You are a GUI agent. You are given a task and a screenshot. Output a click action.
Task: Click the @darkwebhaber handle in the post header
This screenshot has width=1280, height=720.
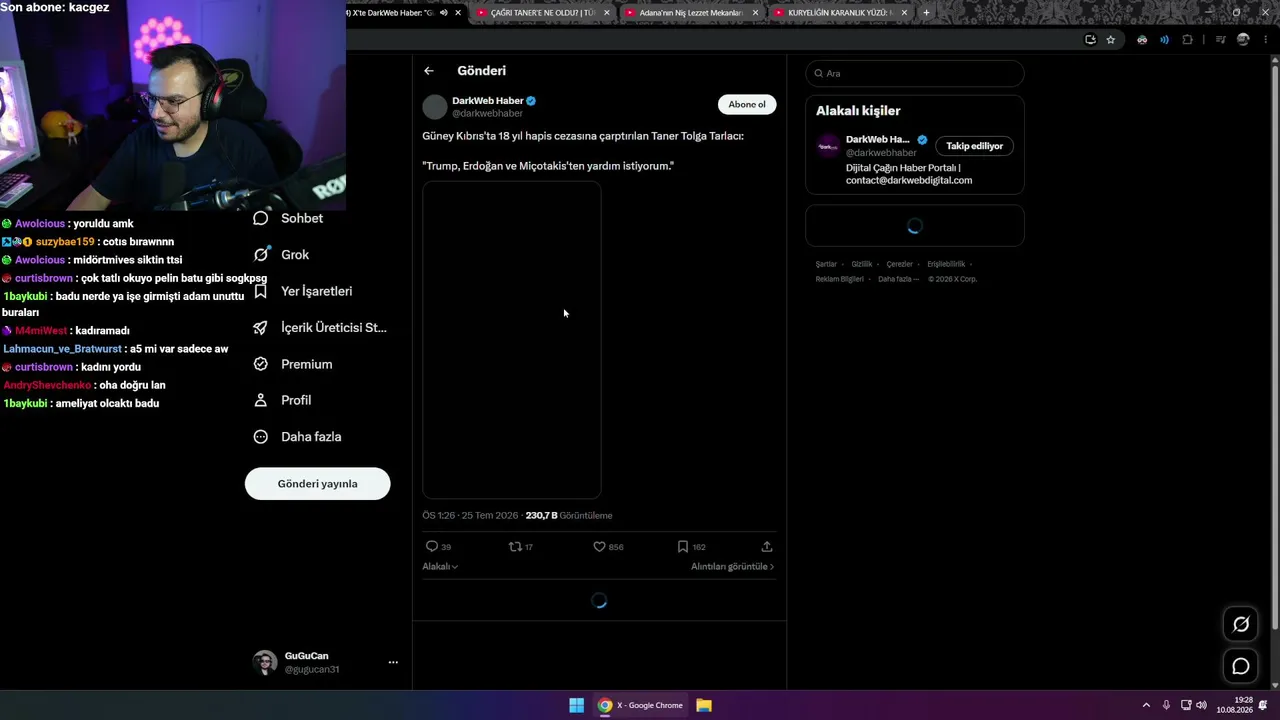(x=487, y=114)
